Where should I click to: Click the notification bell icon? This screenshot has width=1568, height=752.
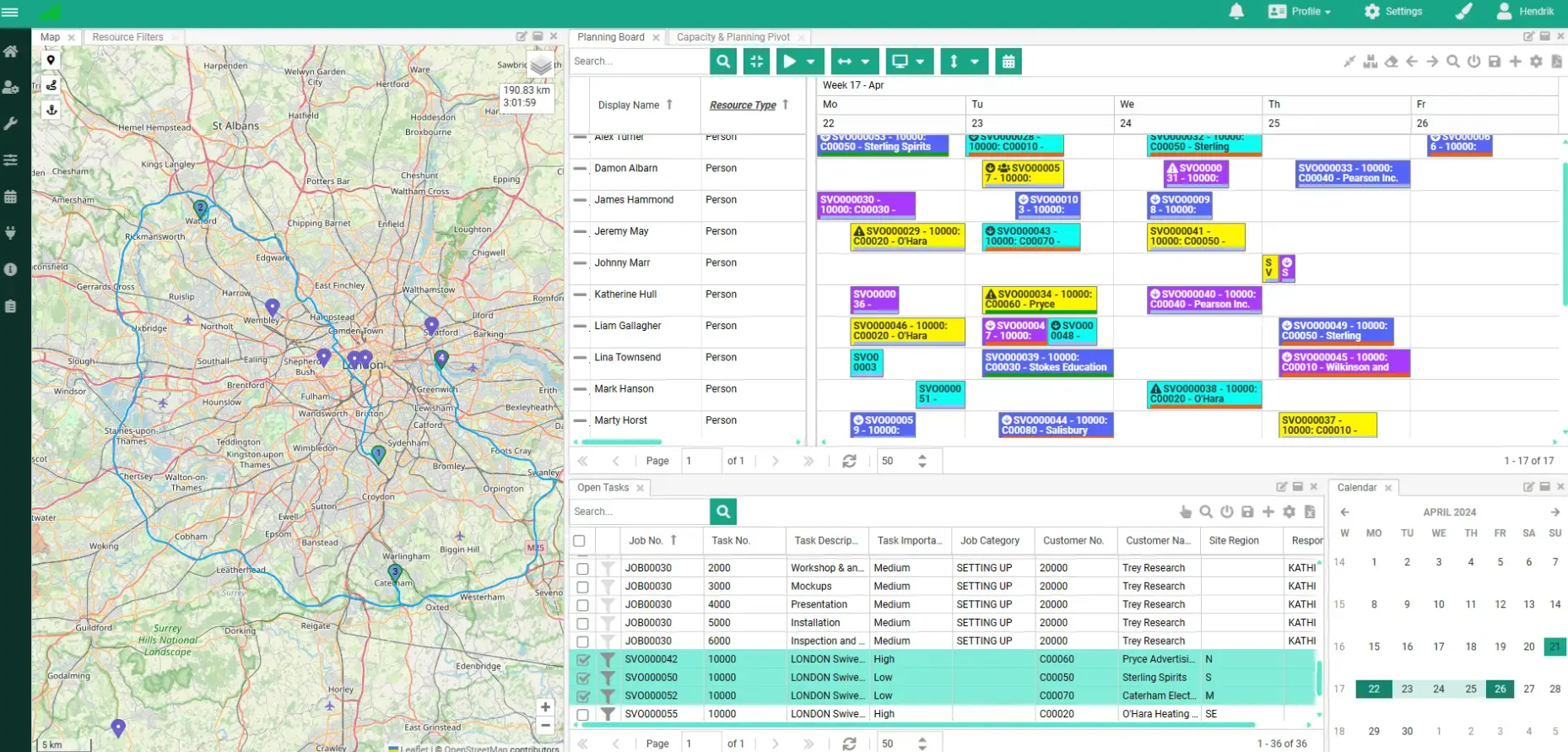(1236, 12)
